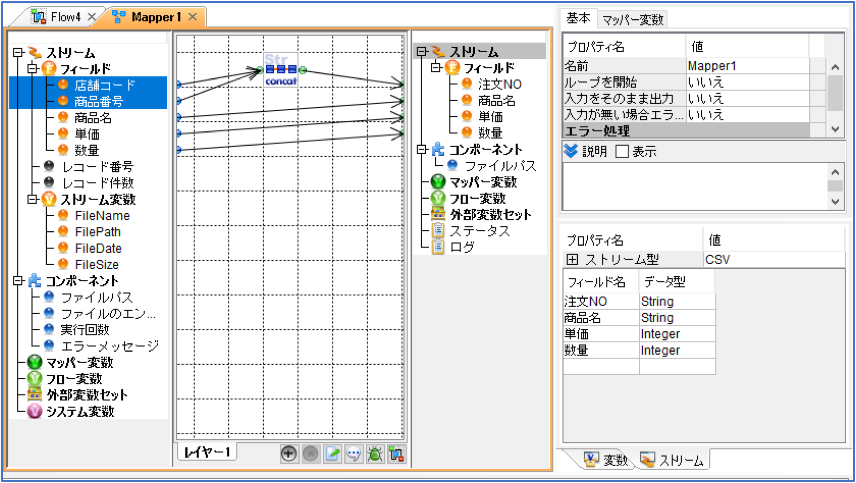The image size is (856, 483).
Task: Close the Mapper1 tab
Action: (x=192, y=17)
